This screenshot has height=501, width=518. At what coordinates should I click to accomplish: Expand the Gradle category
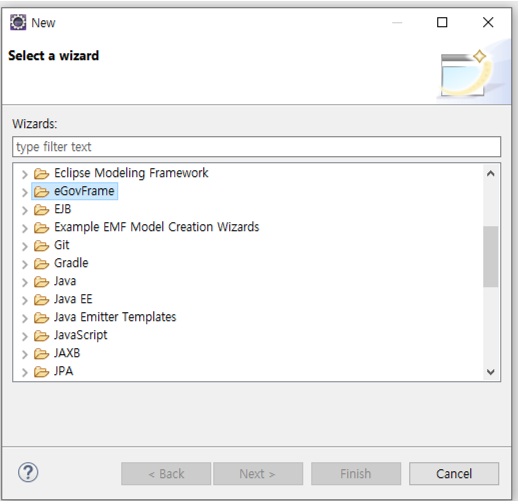coord(25,264)
